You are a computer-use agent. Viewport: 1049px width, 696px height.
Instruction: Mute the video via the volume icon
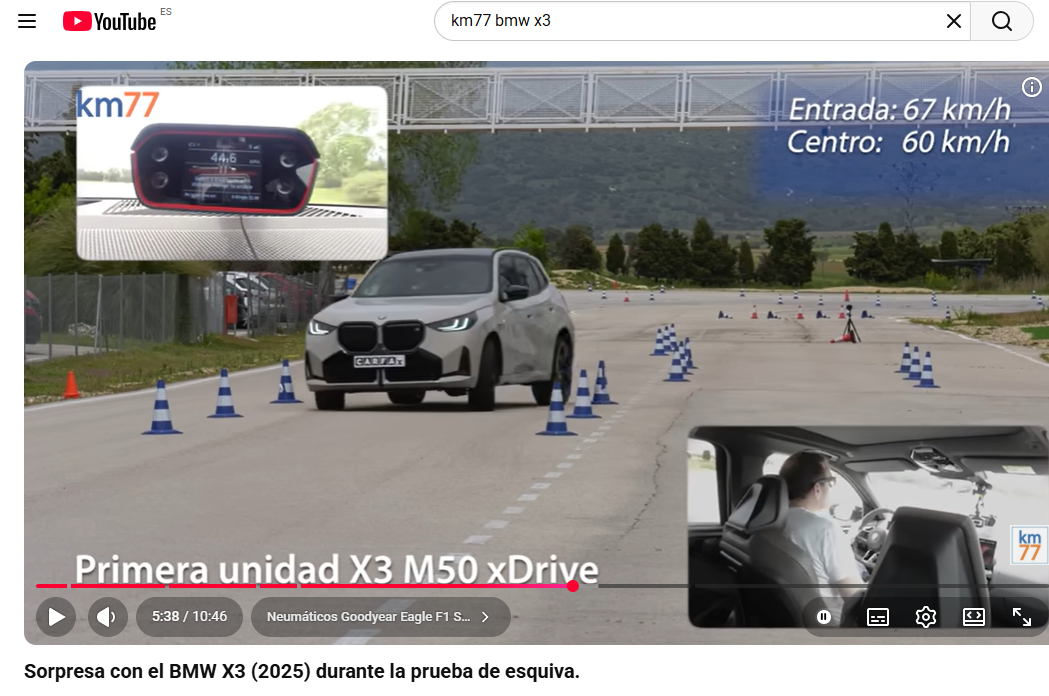[108, 617]
